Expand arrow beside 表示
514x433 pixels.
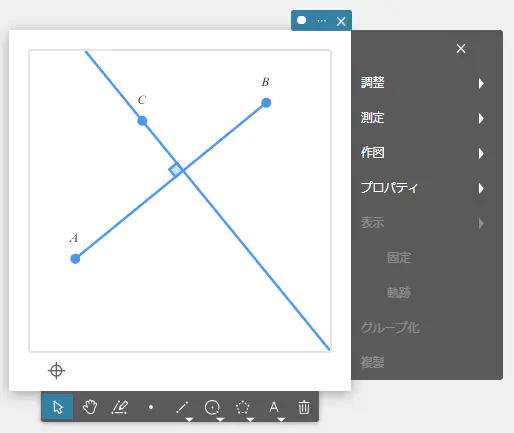pos(481,223)
